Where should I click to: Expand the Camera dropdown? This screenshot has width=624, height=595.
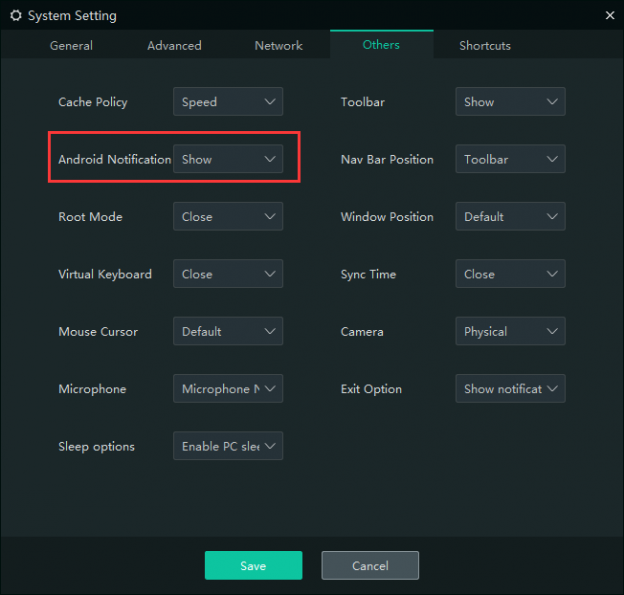(x=510, y=332)
